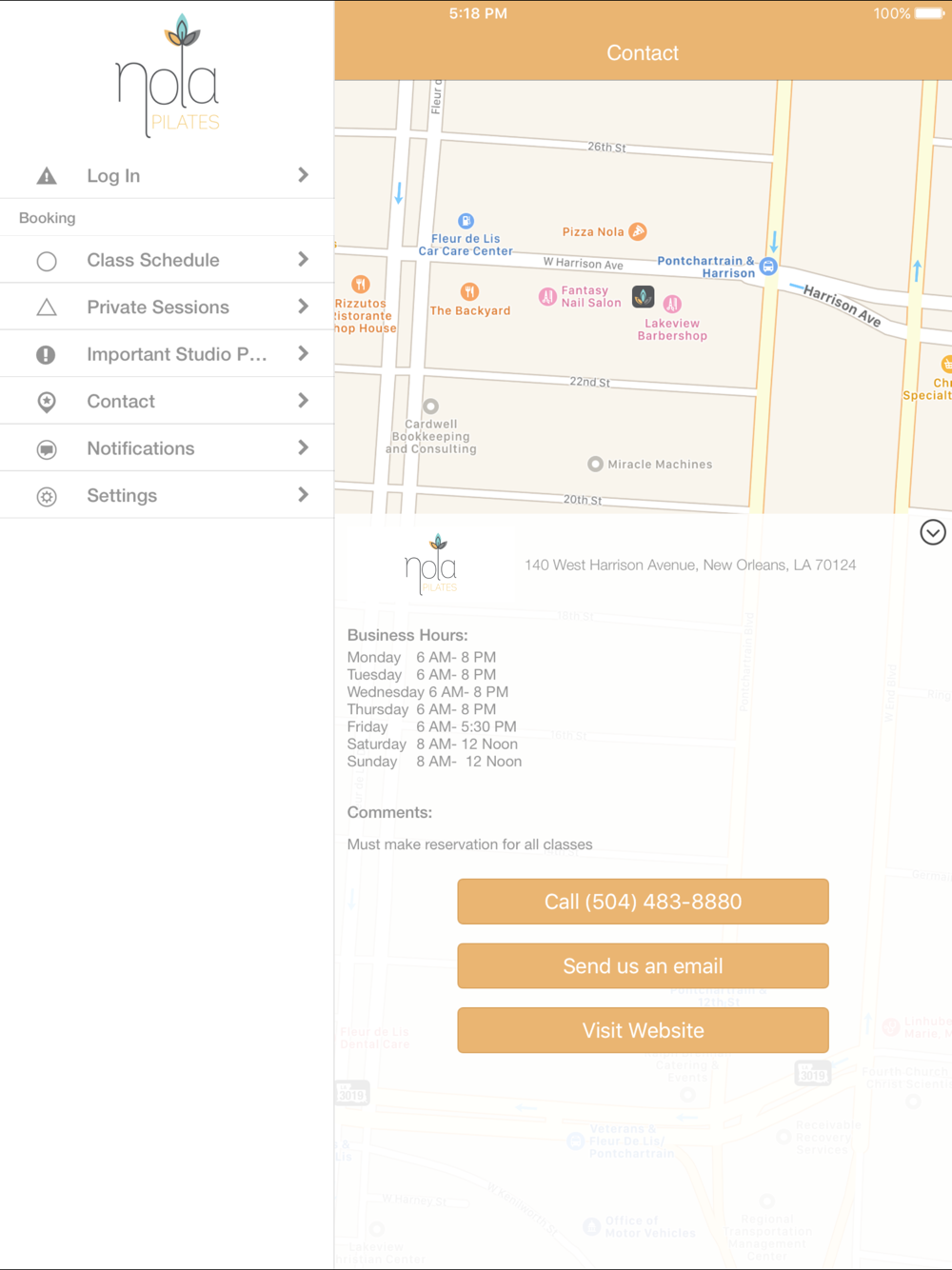The image size is (952, 1270).
Task: Go to Private Sessions
Action: coord(167,308)
